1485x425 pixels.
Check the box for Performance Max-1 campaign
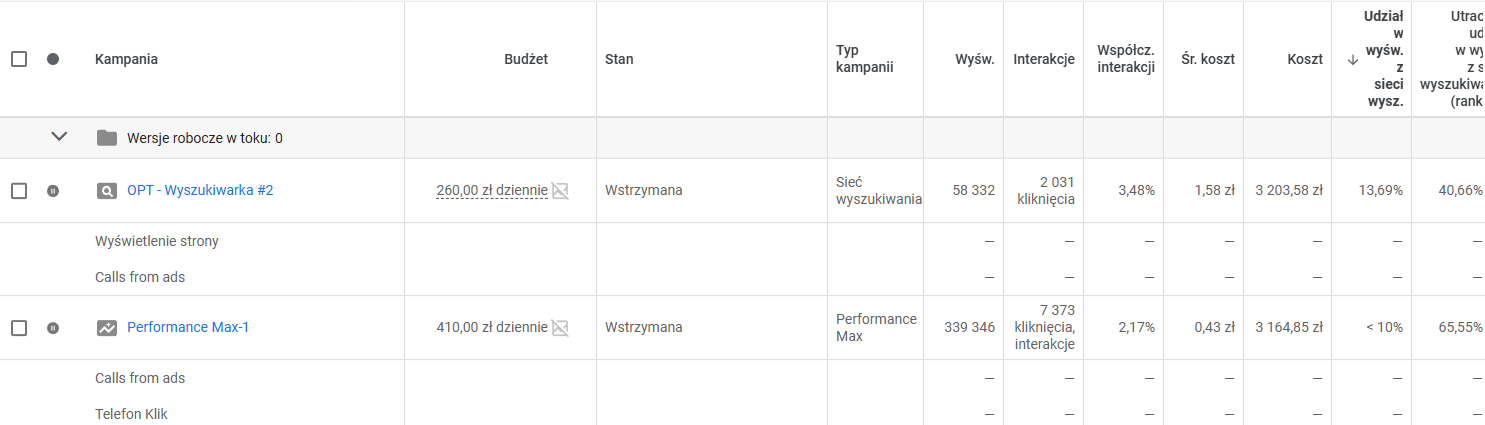19,328
